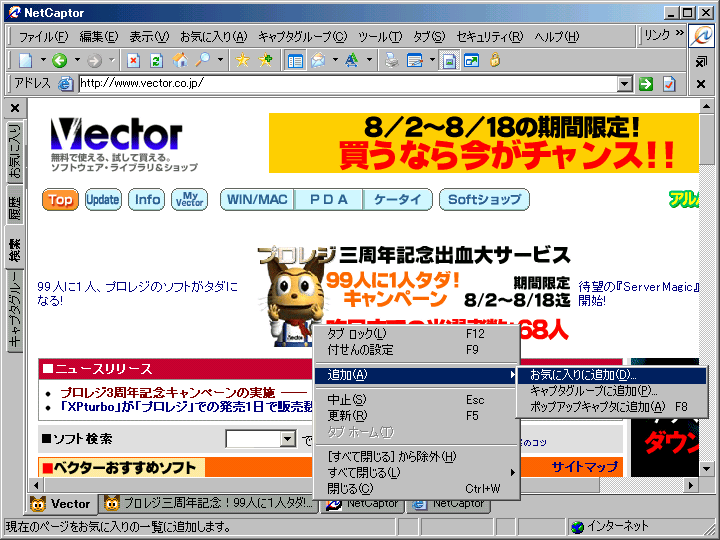This screenshot has width=720, height=540.
Task: Close the left sidebar panel X
Action: 15,108
